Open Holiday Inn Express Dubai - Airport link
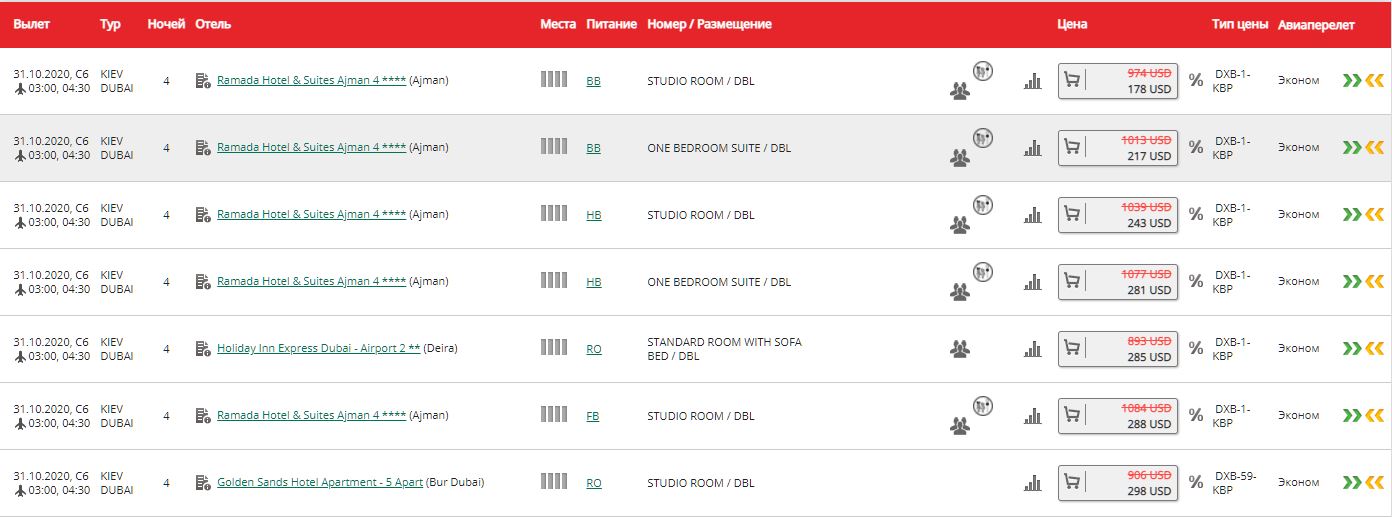The height and width of the screenshot is (517, 1392). tap(318, 349)
